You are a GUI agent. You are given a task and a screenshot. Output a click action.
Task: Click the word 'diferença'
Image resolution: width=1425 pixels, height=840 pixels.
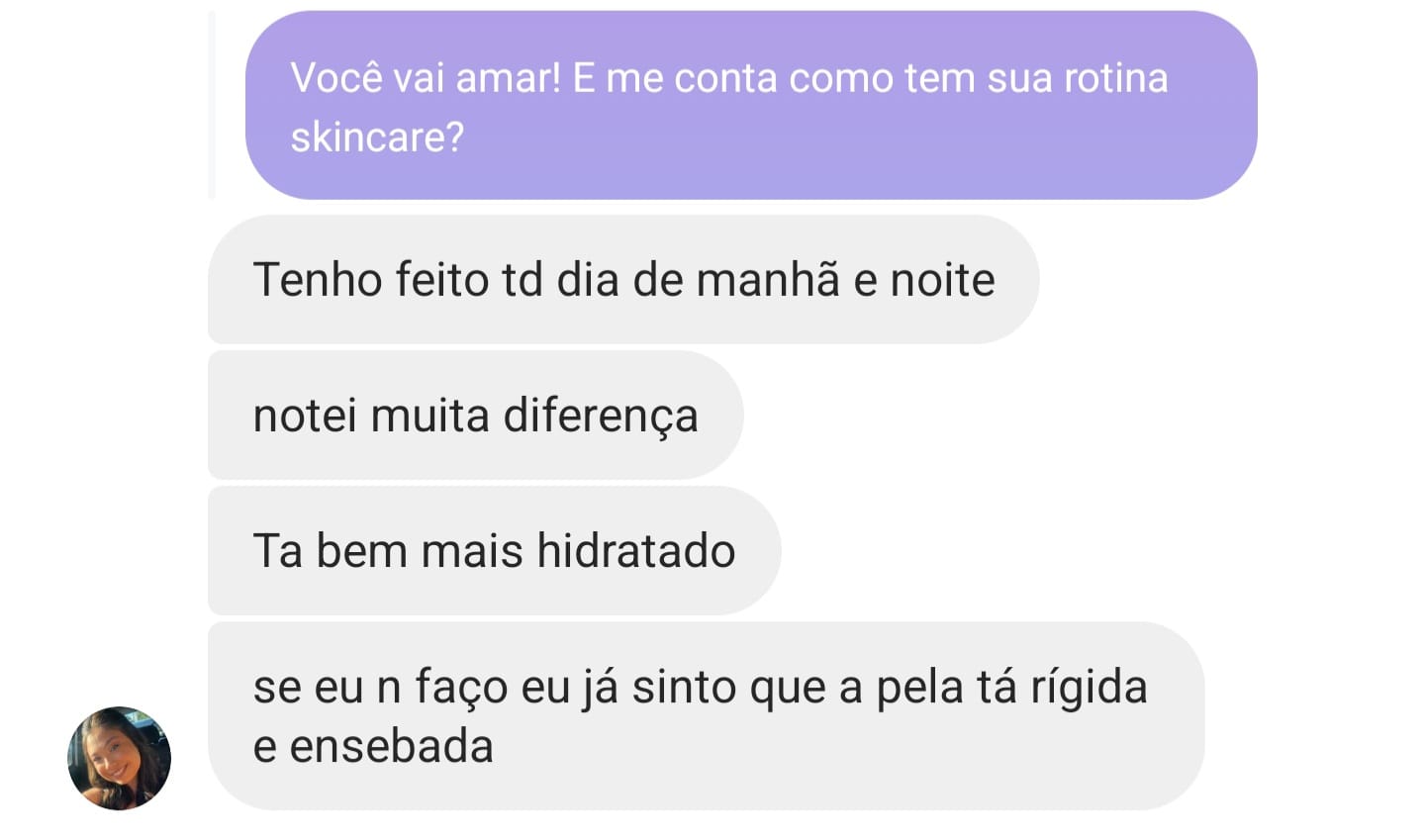tap(601, 416)
